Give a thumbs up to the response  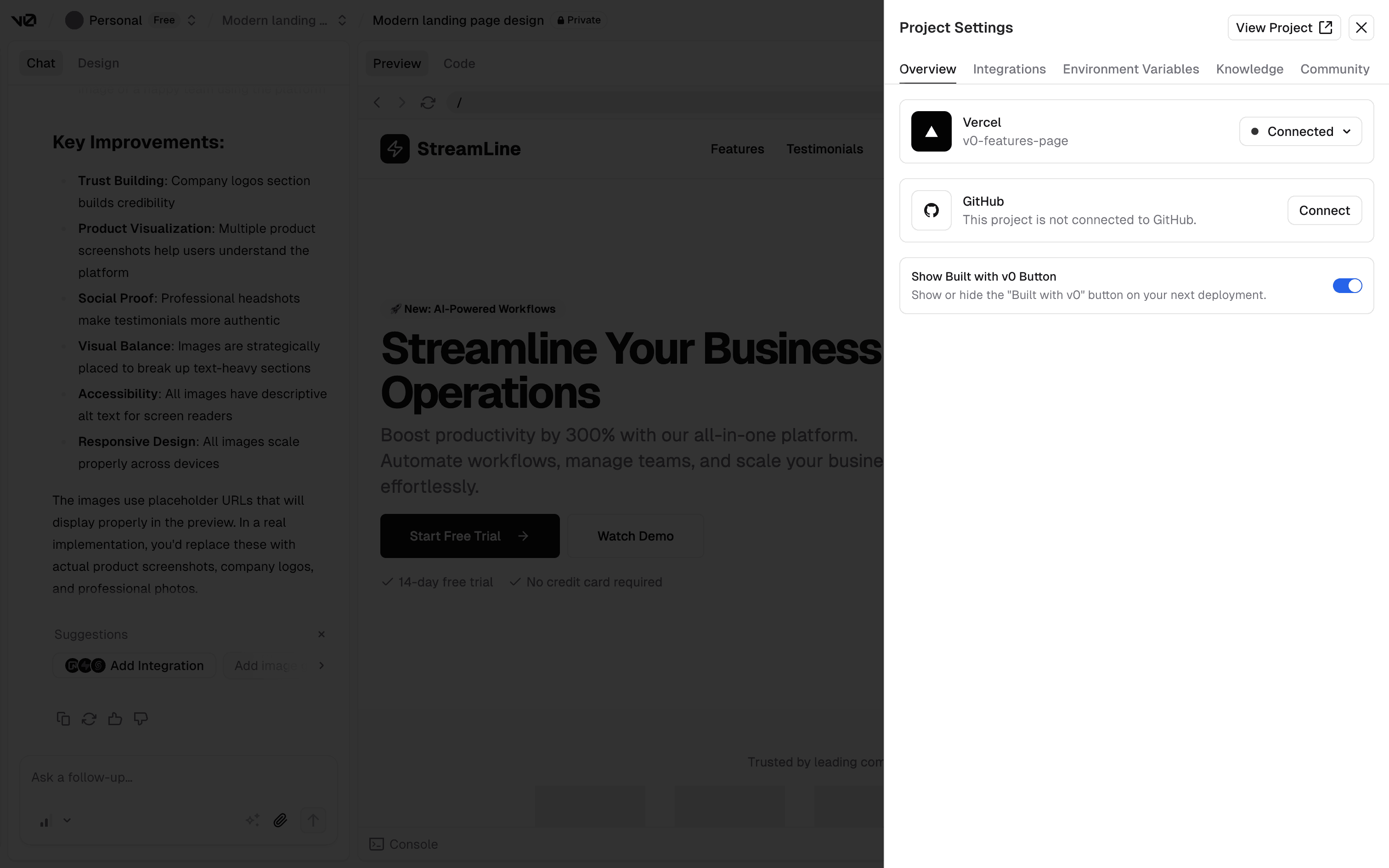point(114,718)
